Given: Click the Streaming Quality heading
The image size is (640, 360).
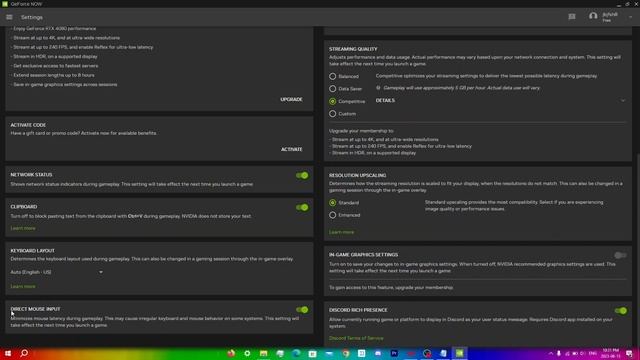Looking at the screenshot, I should [x=353, y=49].
